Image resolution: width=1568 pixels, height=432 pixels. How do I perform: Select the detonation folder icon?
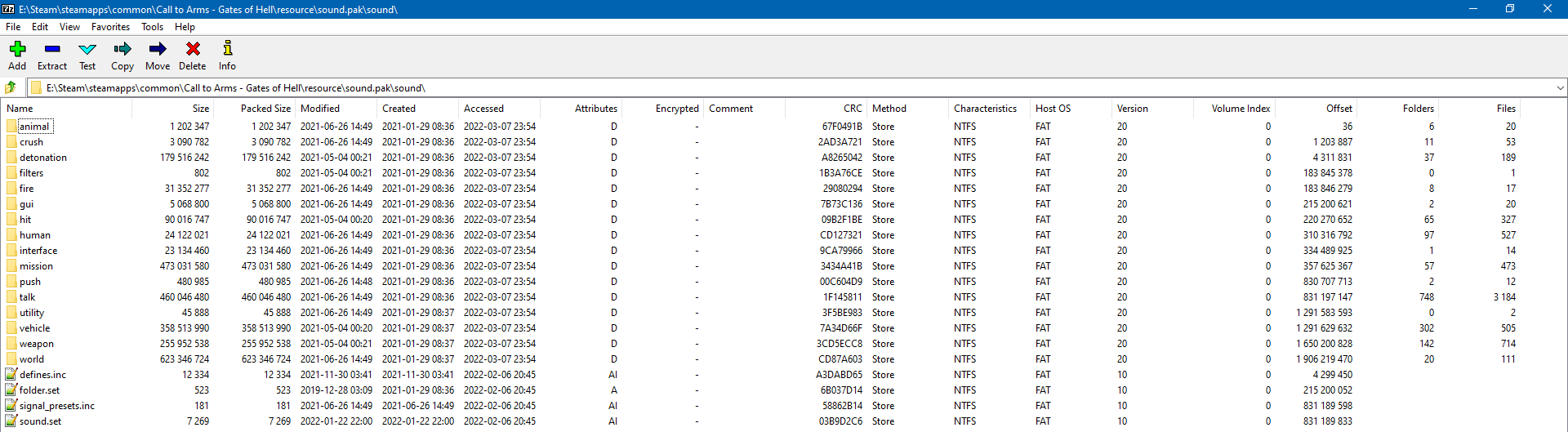(11, 157)
